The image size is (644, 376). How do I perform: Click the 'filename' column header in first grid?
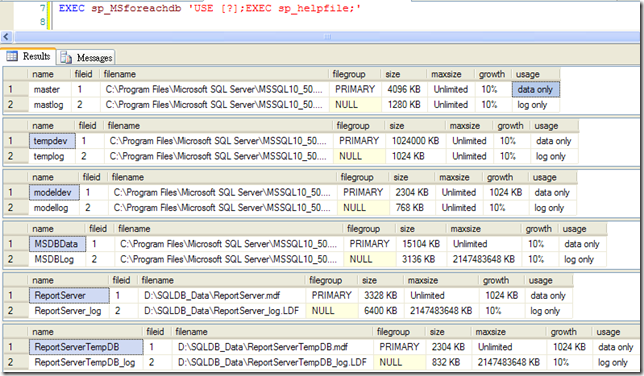(x=214, y=74)
